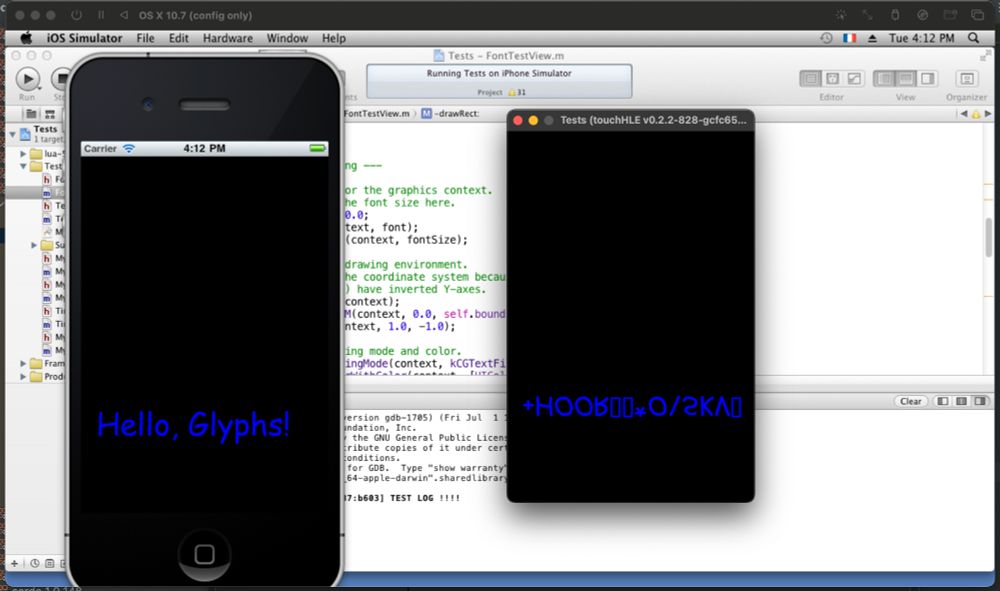Click the garbled blue glyph text in touchHLE
Image resolution: width=1000 pixels, height=591 pixels.
(632, 406)
